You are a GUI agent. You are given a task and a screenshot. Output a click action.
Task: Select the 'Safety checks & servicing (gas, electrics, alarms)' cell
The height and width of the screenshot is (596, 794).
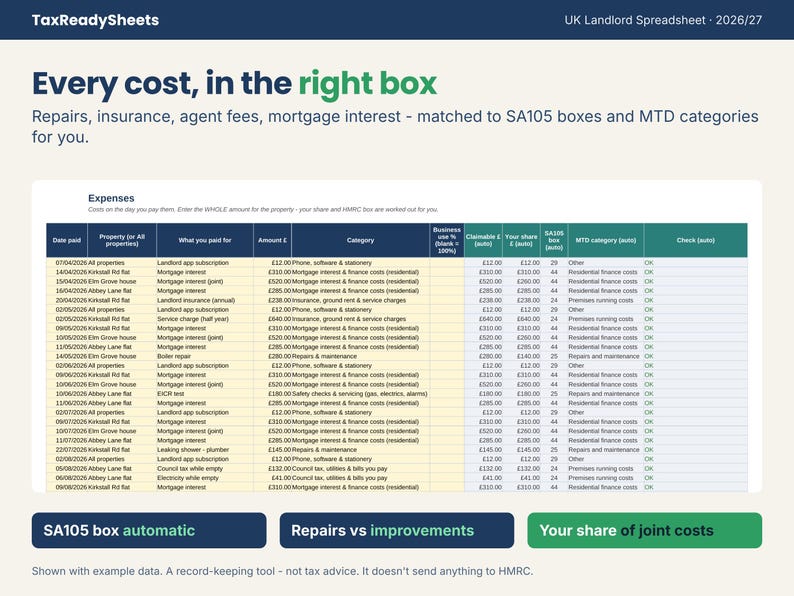point(360,393)
